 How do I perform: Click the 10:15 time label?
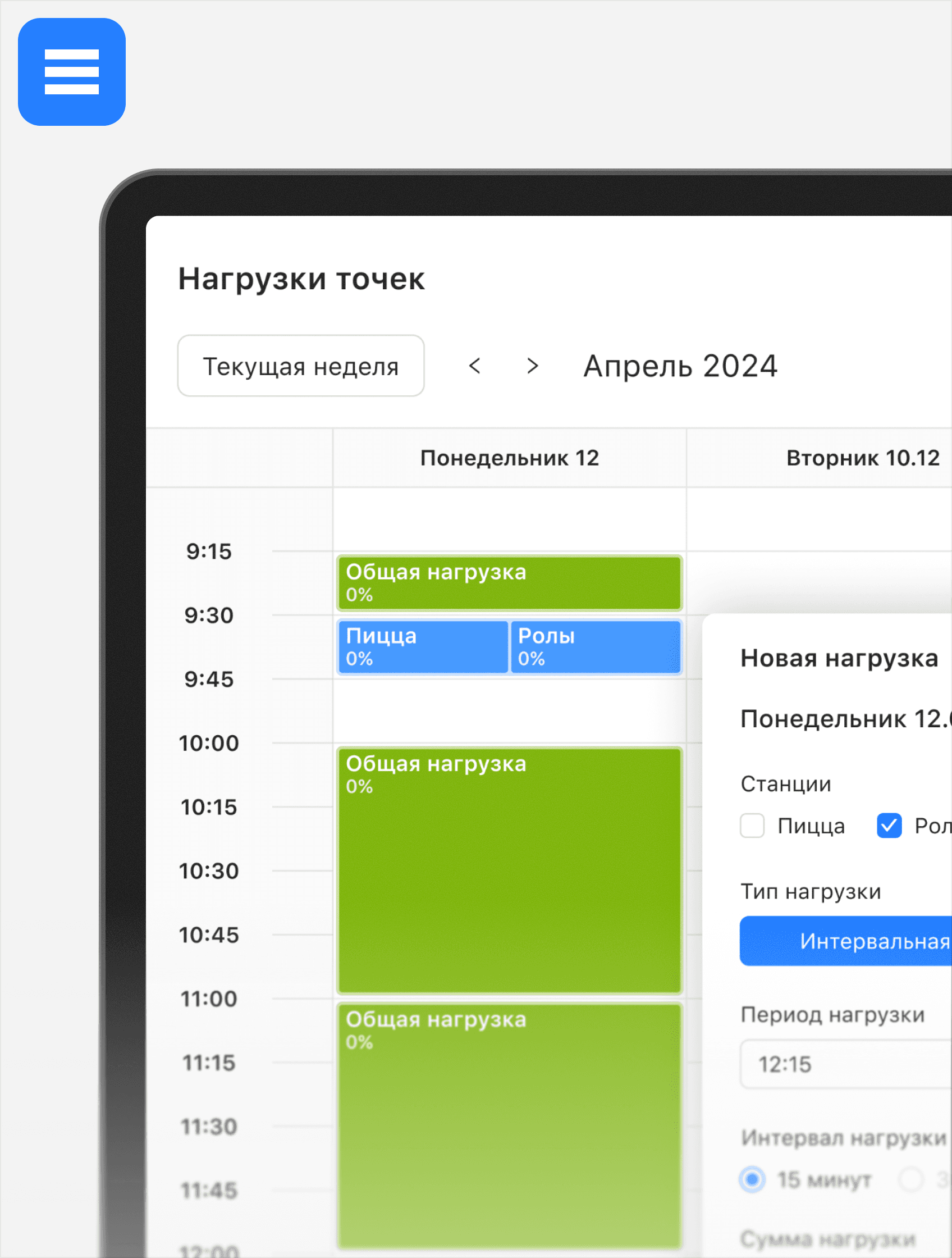pos(209,807)
